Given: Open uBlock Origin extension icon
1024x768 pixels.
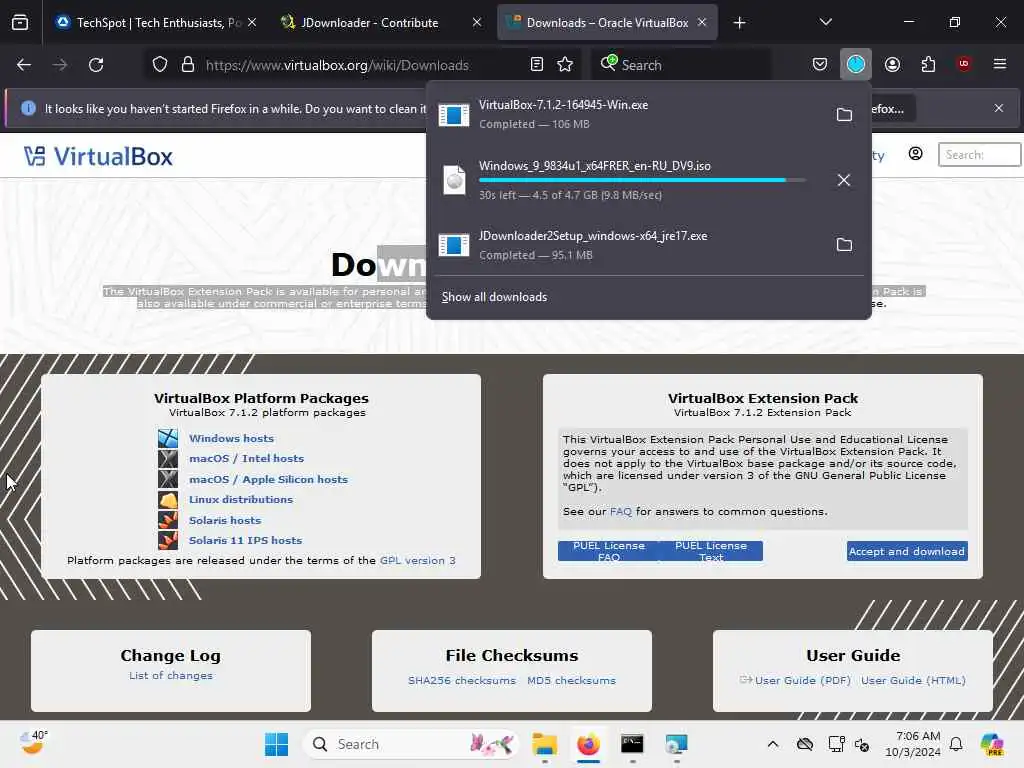Looking at the screenshot, I should click(x=964, y=64).
